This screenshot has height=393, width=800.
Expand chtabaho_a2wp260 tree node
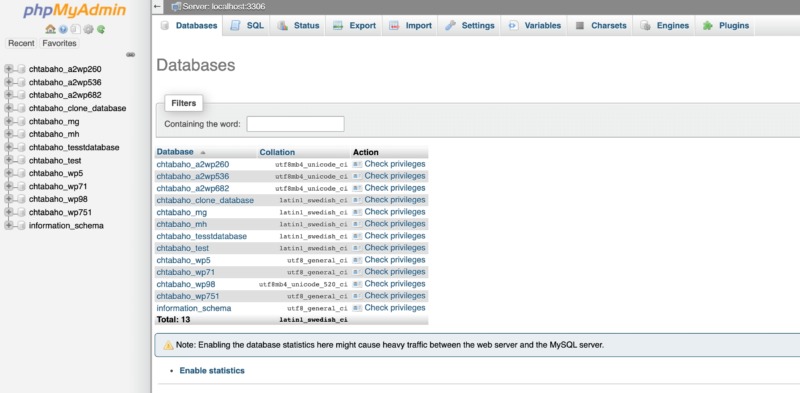click(x=9, y=69)
